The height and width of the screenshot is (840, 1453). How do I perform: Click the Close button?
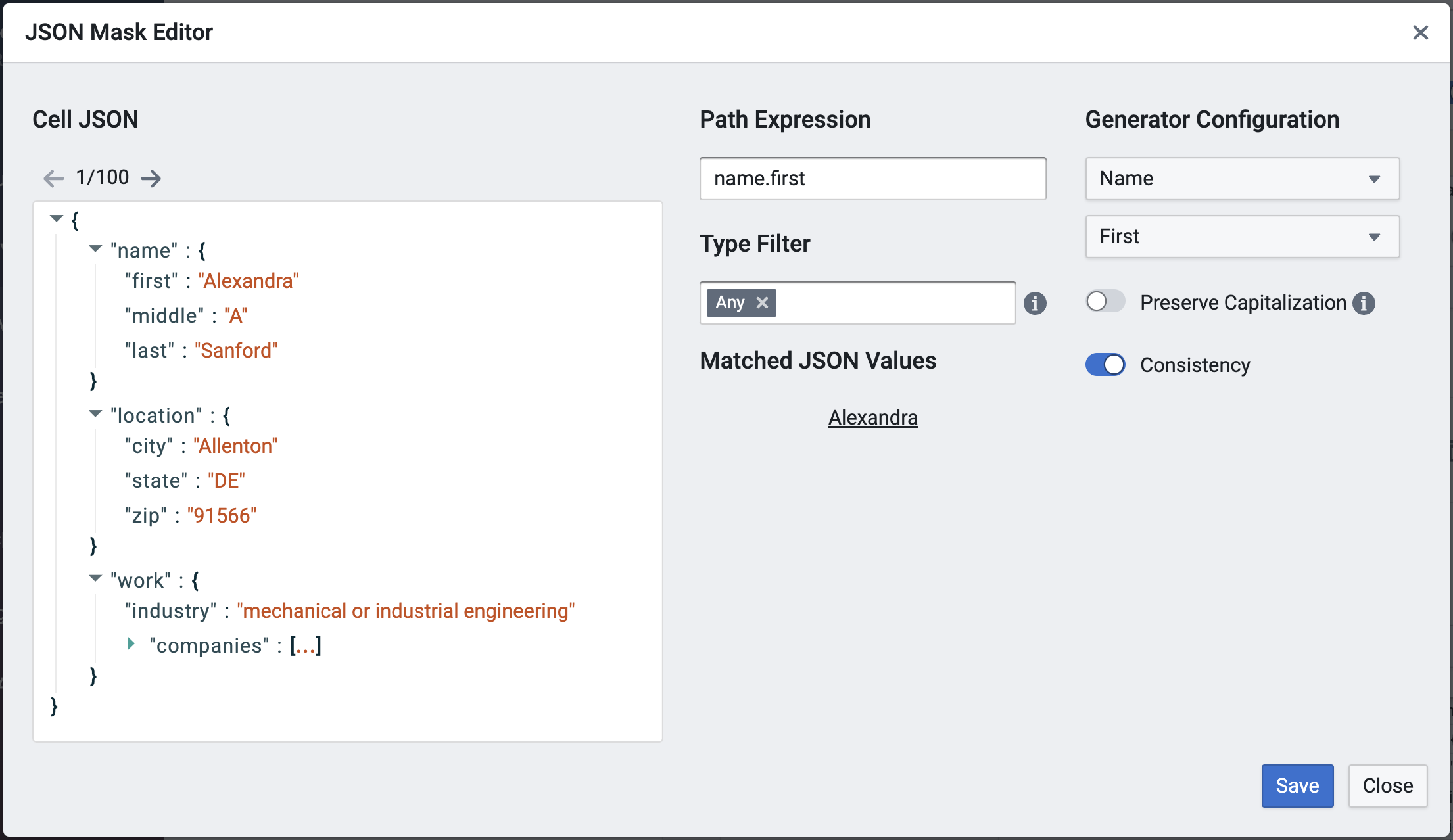tap(1387, 785)
